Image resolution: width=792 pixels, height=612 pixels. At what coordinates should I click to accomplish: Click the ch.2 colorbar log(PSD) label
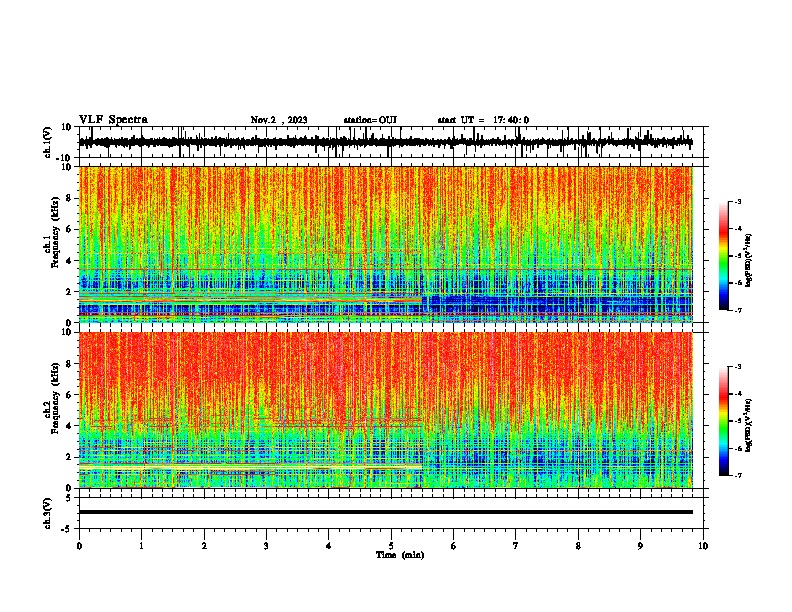[749, 425]
